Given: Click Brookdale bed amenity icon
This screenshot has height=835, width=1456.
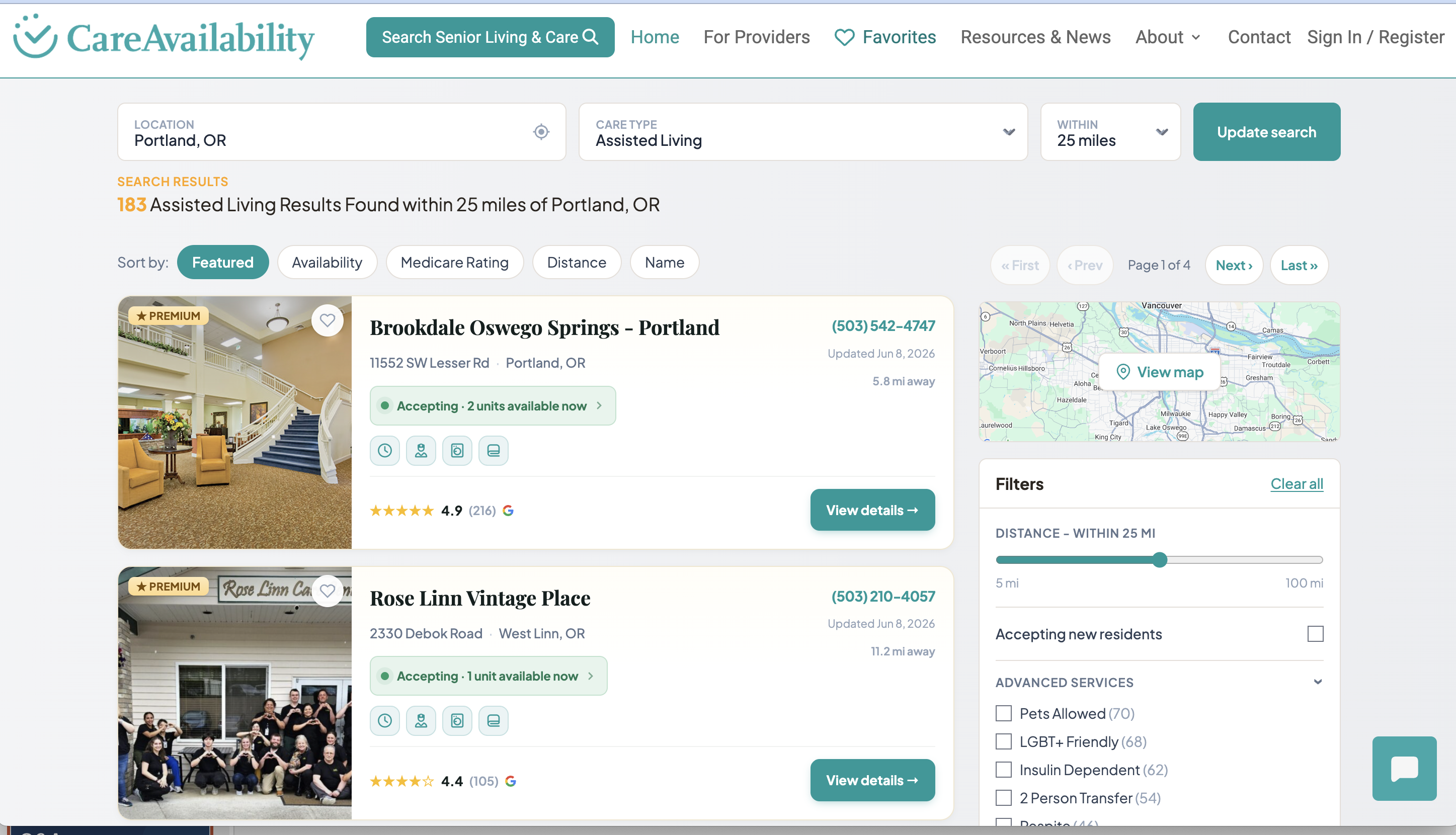Looking at the screenshot, I should coord(493,451).
